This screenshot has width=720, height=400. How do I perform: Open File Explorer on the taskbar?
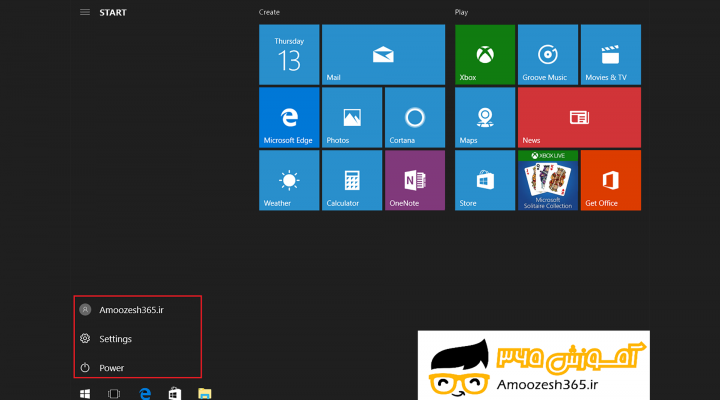click(205, 394)
